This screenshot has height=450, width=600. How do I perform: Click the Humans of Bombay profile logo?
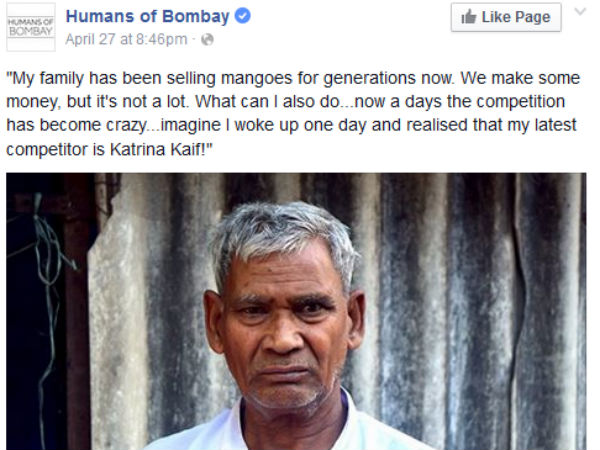(30, 27)
